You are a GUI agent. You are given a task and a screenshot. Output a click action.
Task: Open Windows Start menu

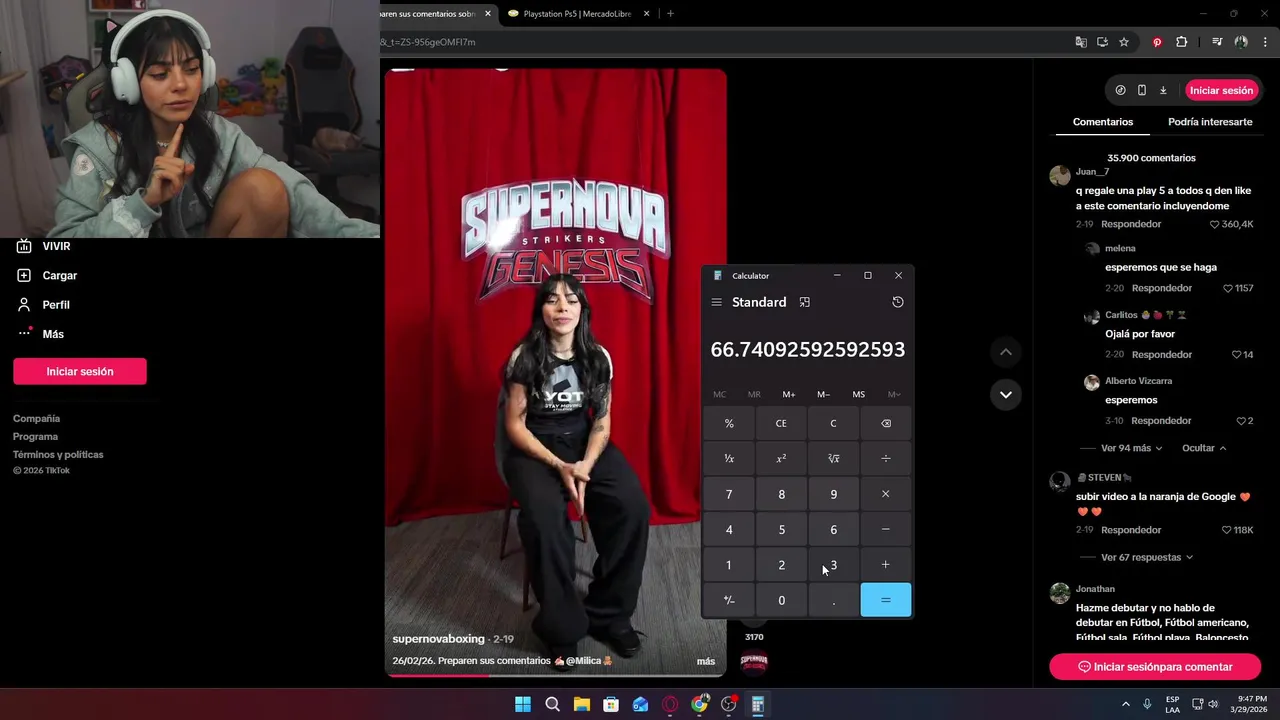pos(522,704)
